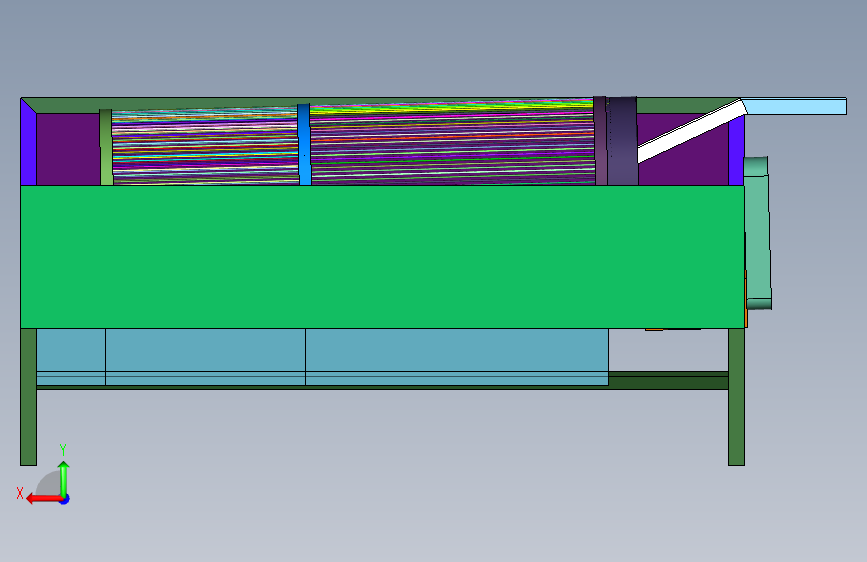This screenshot has height=562, width=867.
Task: Select the blue collection tray under the frame
Action: [x=322, y=357]
